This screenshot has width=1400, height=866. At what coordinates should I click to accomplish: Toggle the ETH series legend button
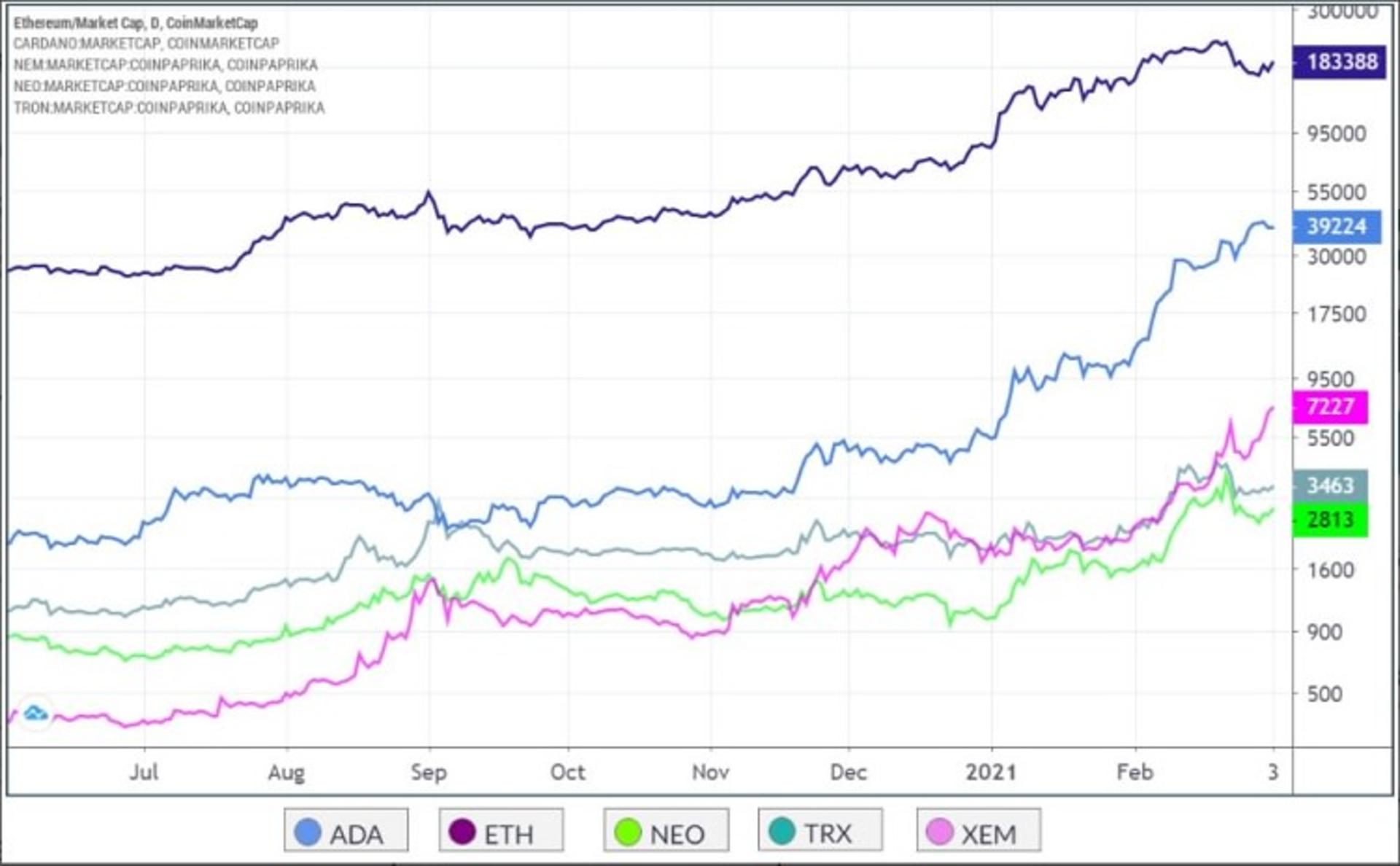[x=501, y=830]
